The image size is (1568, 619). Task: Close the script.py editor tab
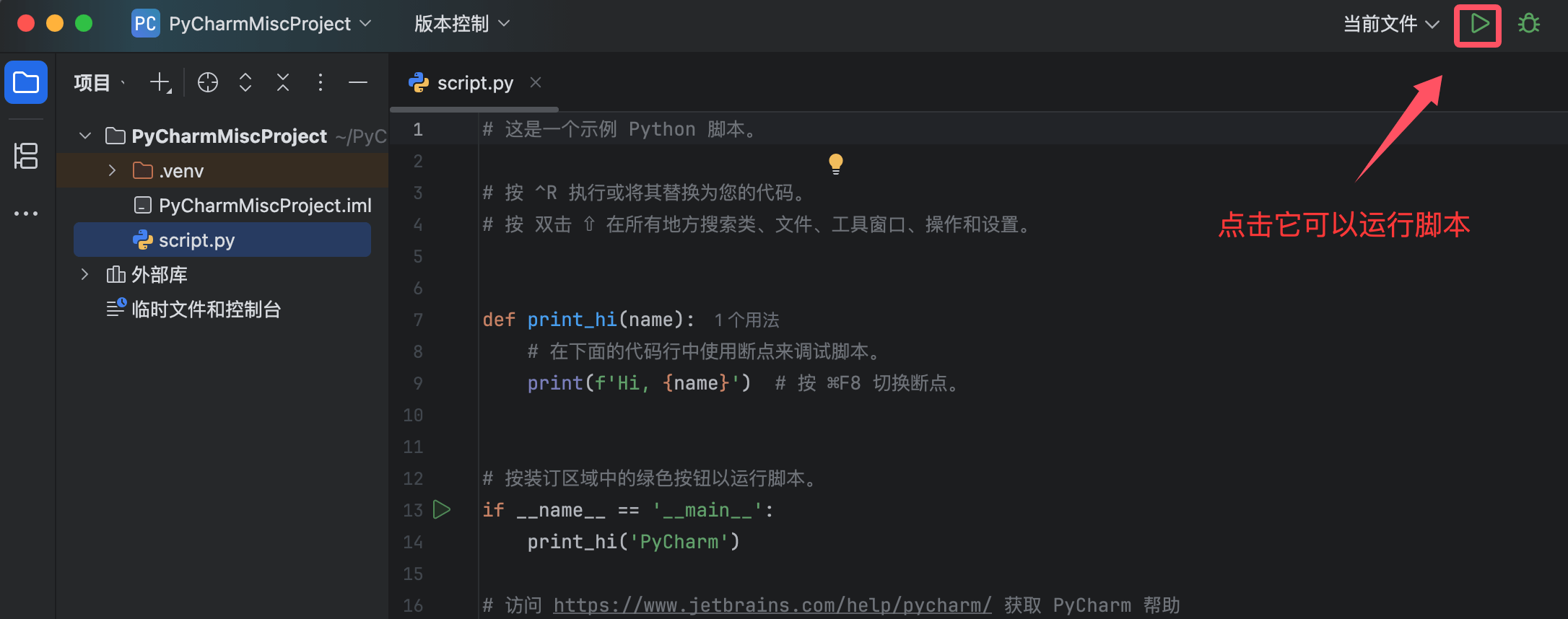pos(536,83)
